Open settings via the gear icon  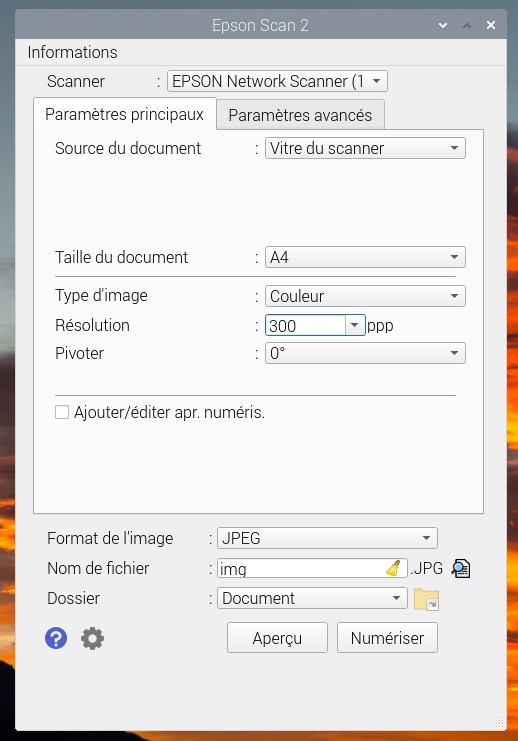click(92, 638)
